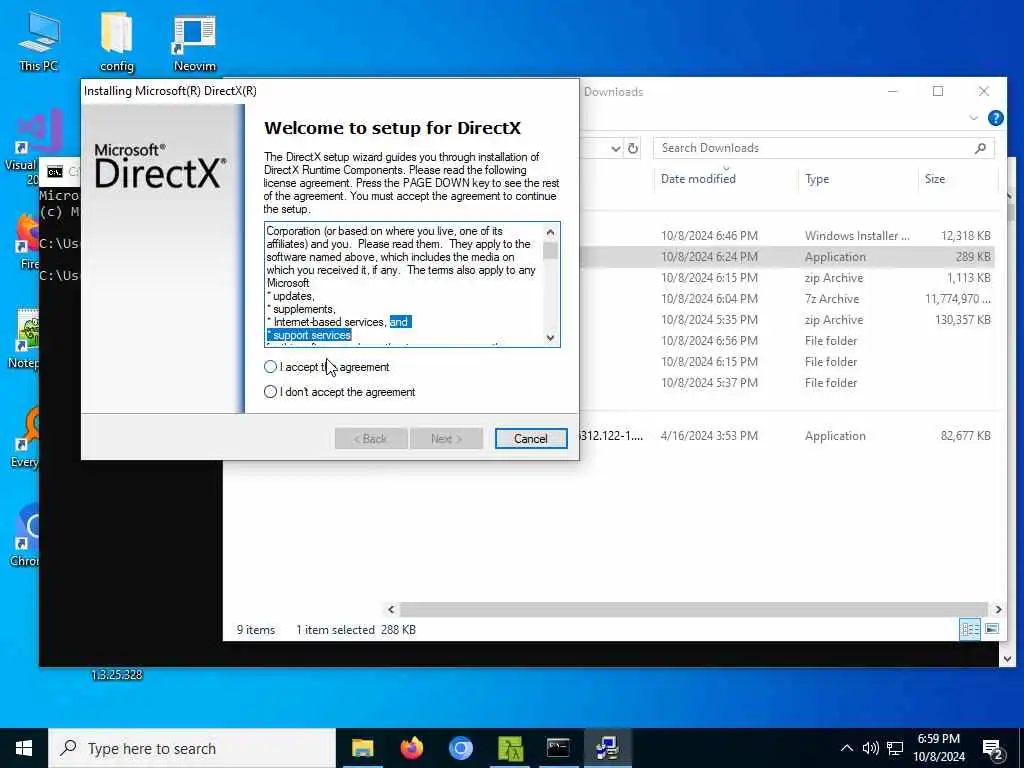Open Chromium from the taskbar
The width and height of the screenshot is (1024, 768).
click(460, 748)
